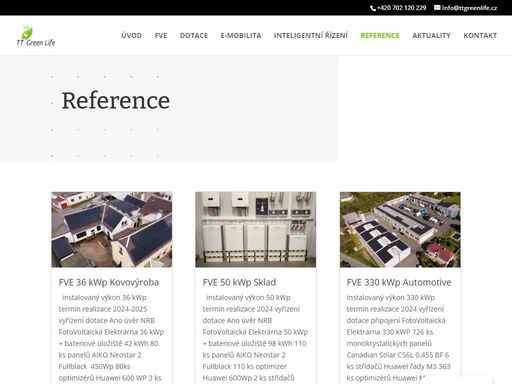The image size is (512, 384).
Task: Open the ÚVOD menu item
Action: (x=131, y=35)
